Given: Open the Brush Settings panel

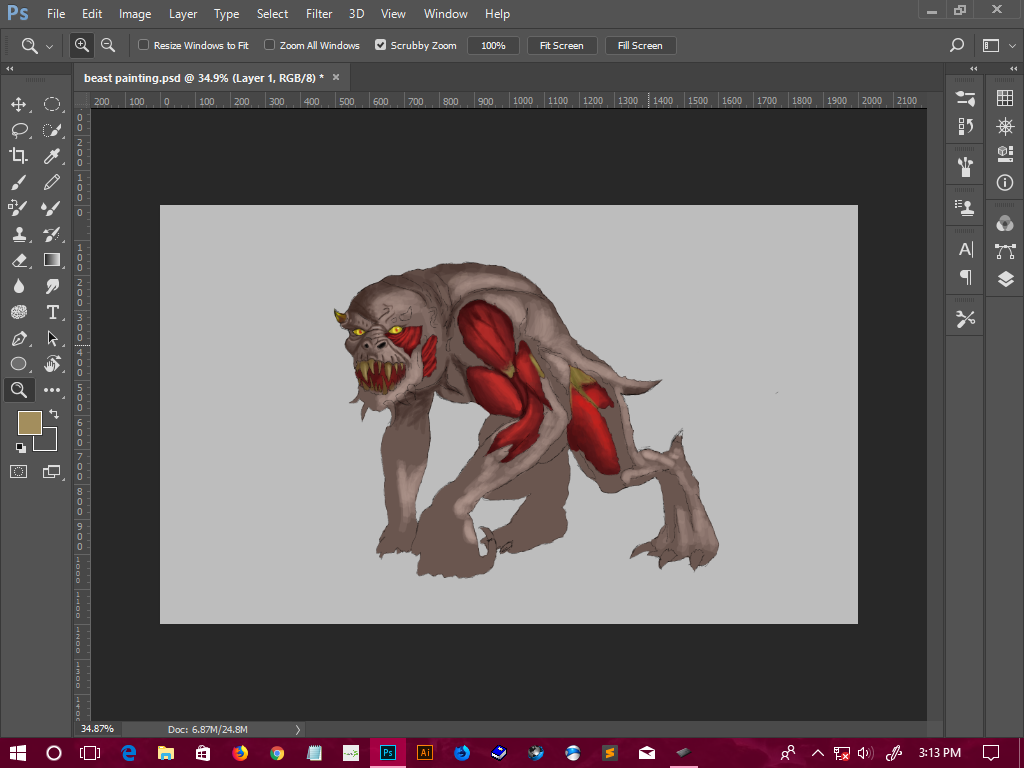Looking at the screenshot, I should click(964, 99).
